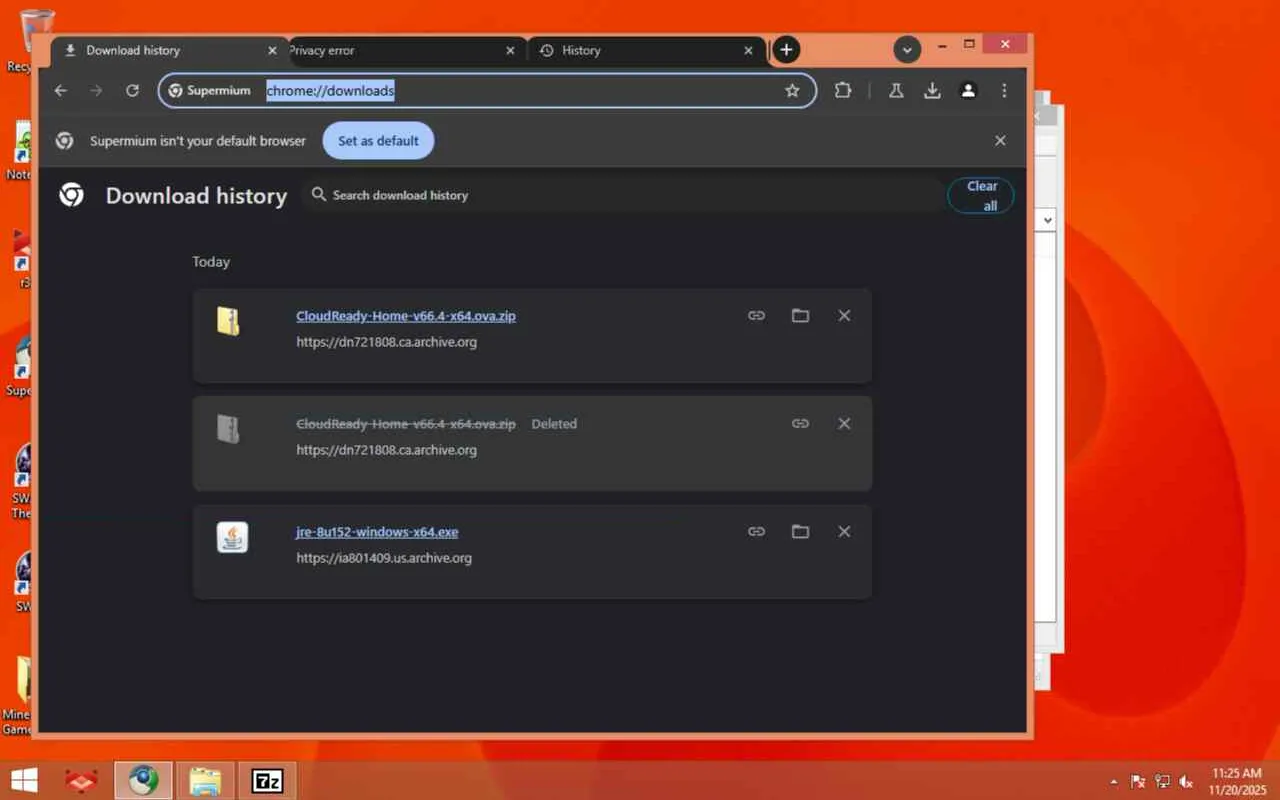Open the Action Center flag icon
1280x800 pixels.
pyautogui.click(x=1138, y=782)
